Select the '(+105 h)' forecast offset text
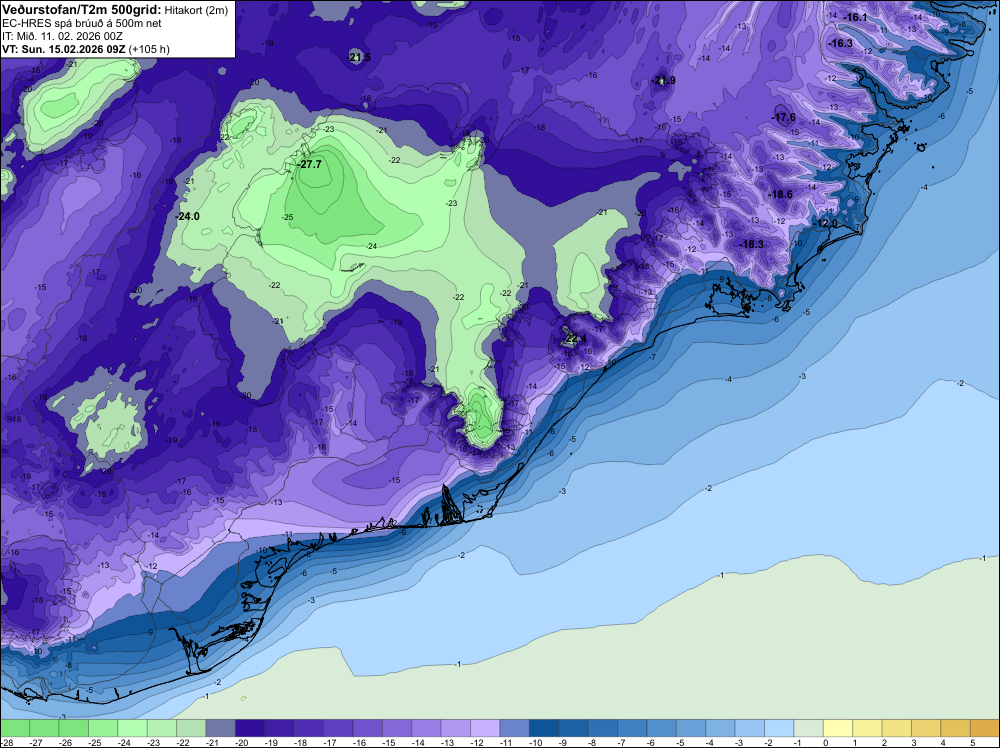Image resolution: width=1000 pixels, height=748 pixels. pyautogui.click(x=149, y=49)
